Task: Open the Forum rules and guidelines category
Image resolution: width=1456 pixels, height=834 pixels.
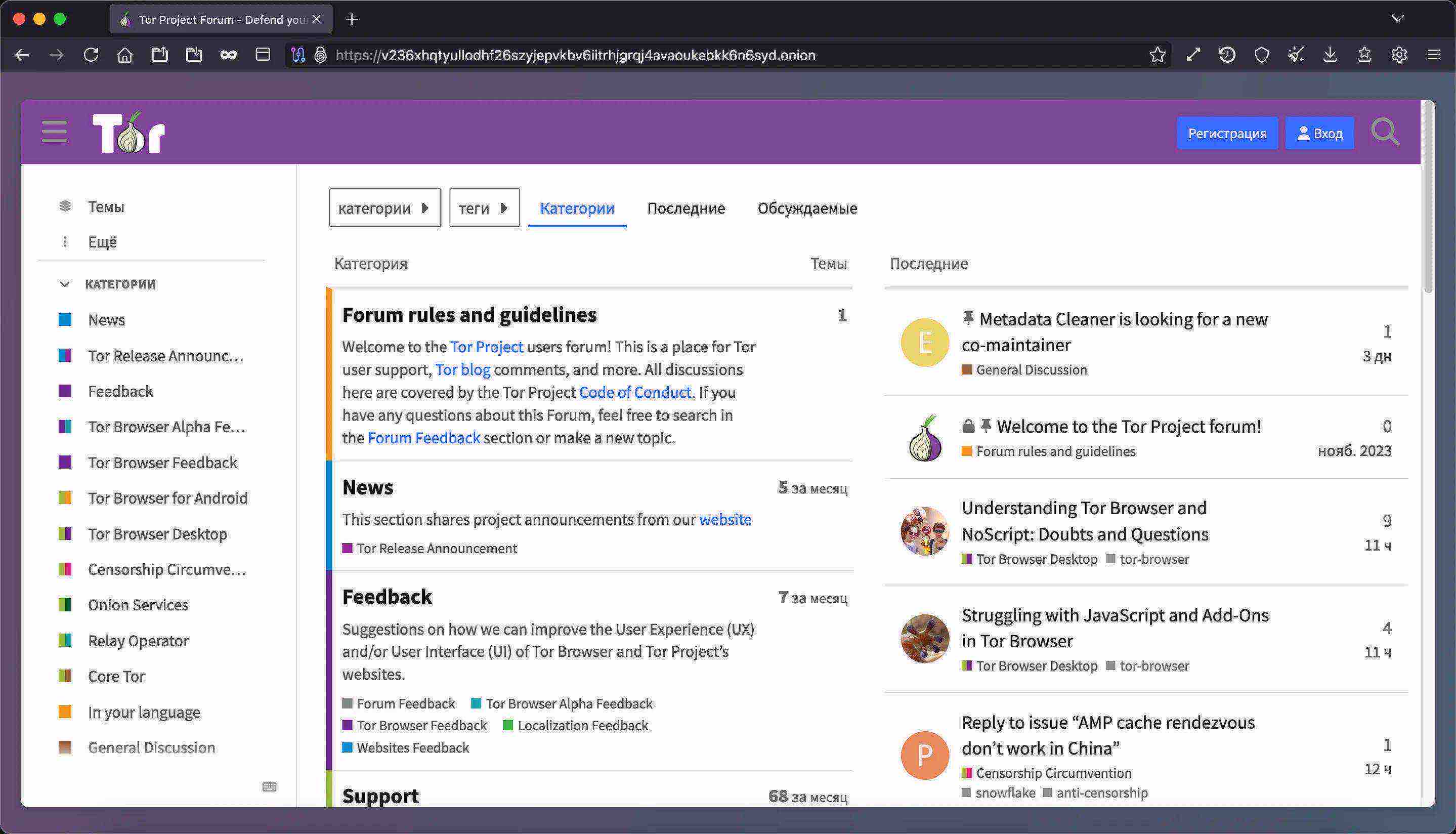Action: pos(469,314)
